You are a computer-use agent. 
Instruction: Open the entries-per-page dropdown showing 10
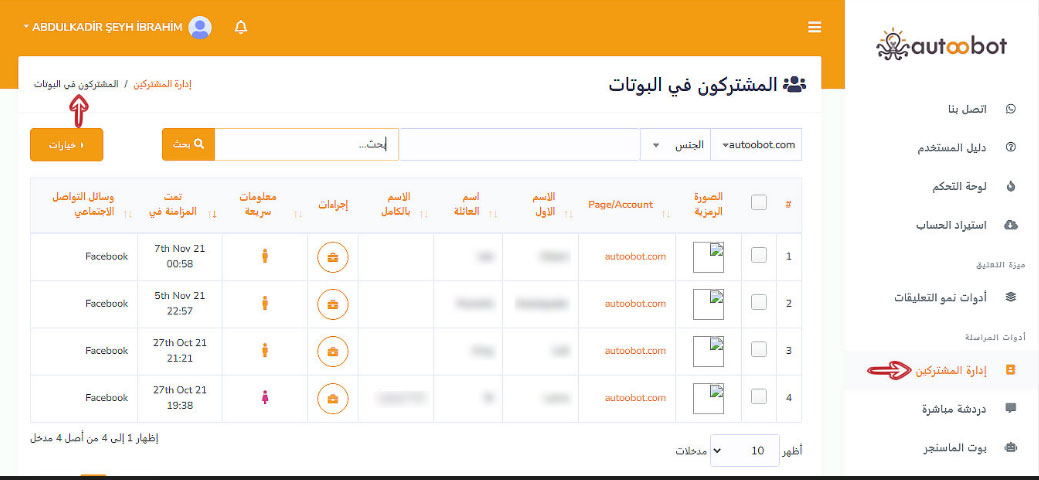tap(744, 451)
